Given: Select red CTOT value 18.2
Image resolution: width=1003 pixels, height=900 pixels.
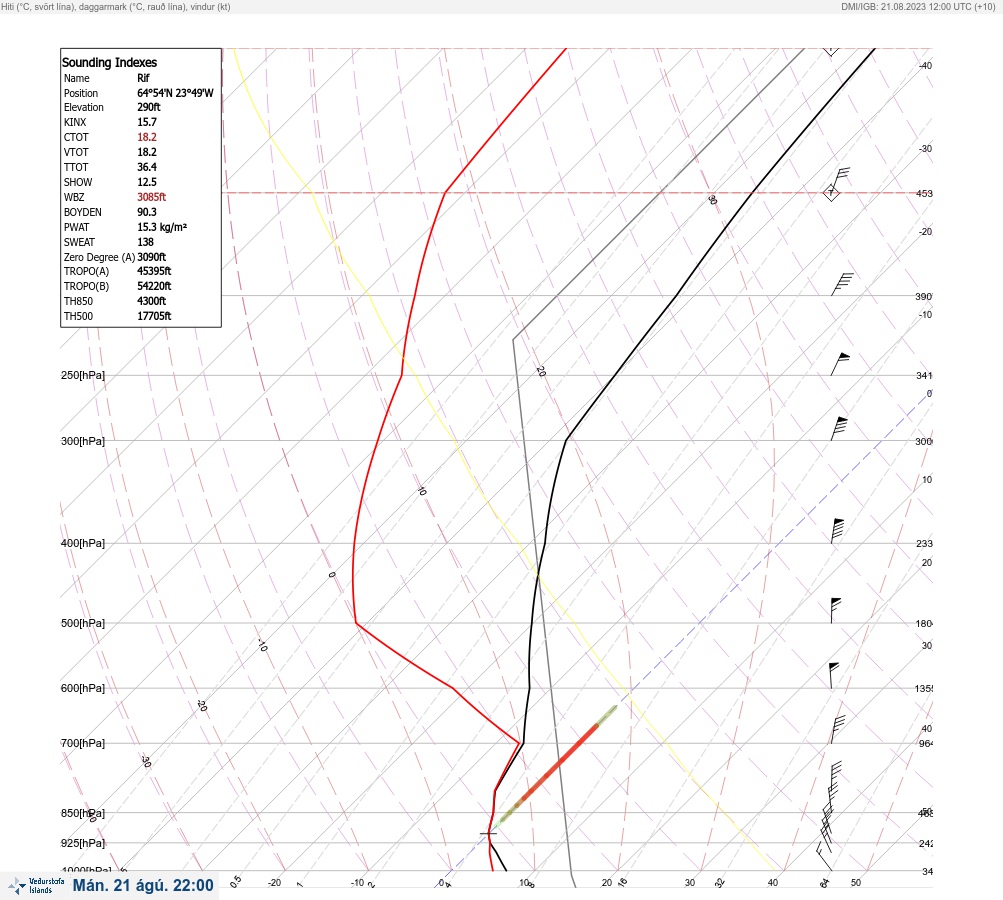Looking at the screenshot, I should coord(146,137).
